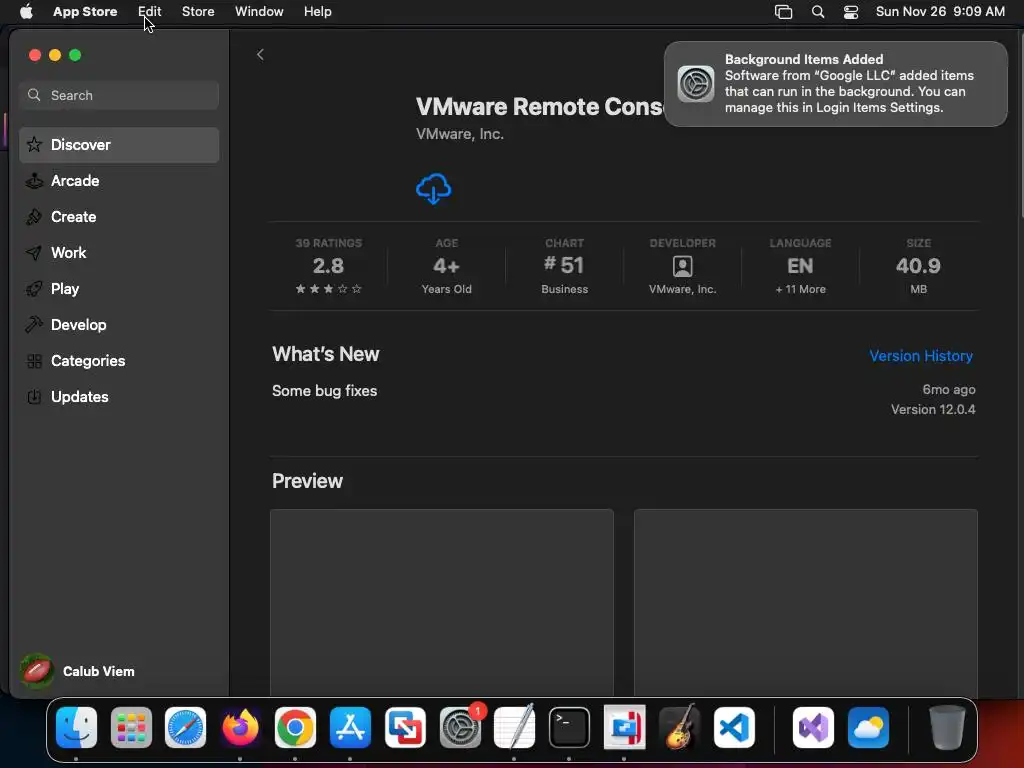This screenshot has height=768, width=1024.
Task: Open the Window menu
Action: coord(259,12)
